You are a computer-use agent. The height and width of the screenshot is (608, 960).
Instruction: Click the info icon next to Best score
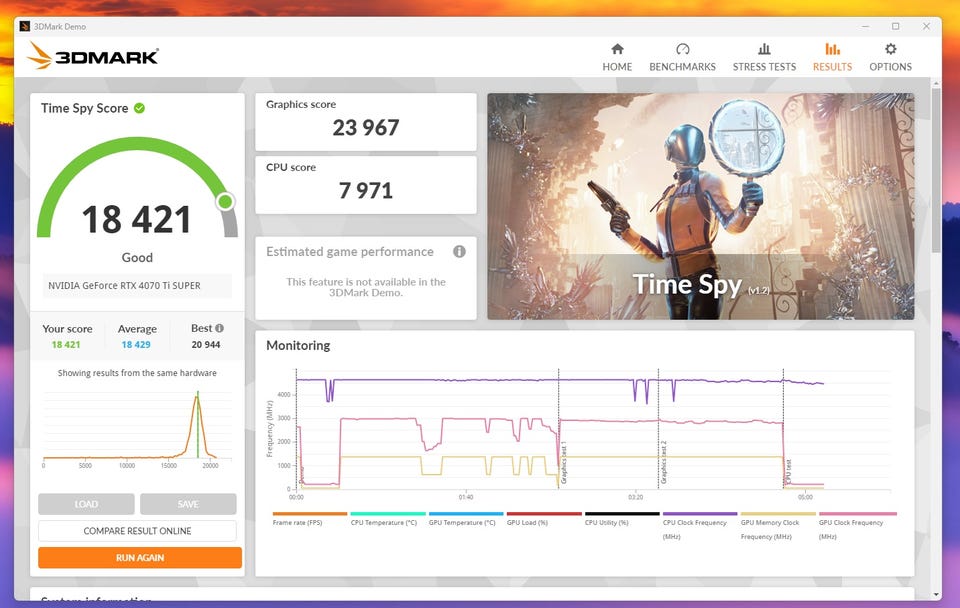[x=219, y=328]
